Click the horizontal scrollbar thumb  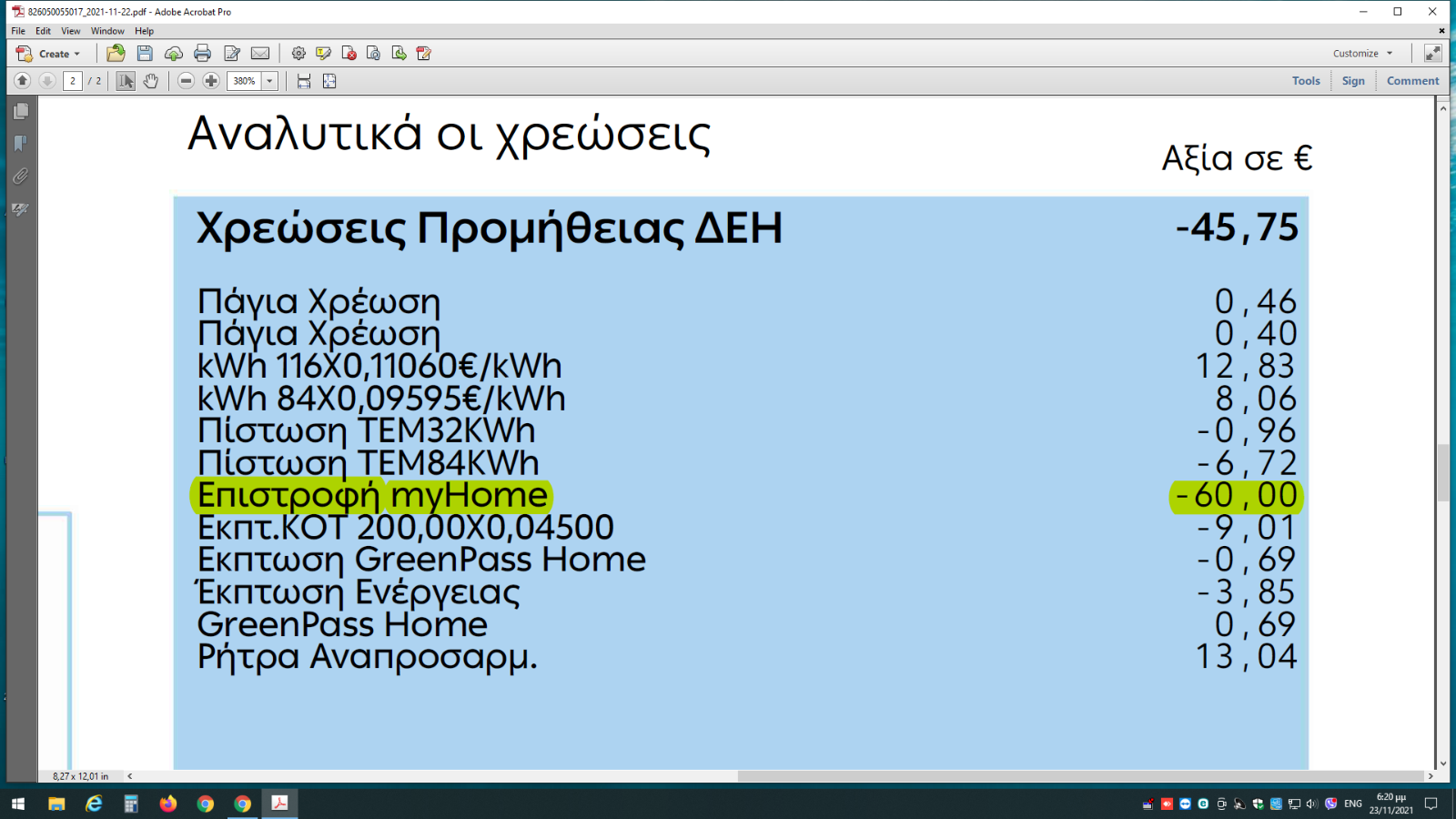[x=1081, y=776]
